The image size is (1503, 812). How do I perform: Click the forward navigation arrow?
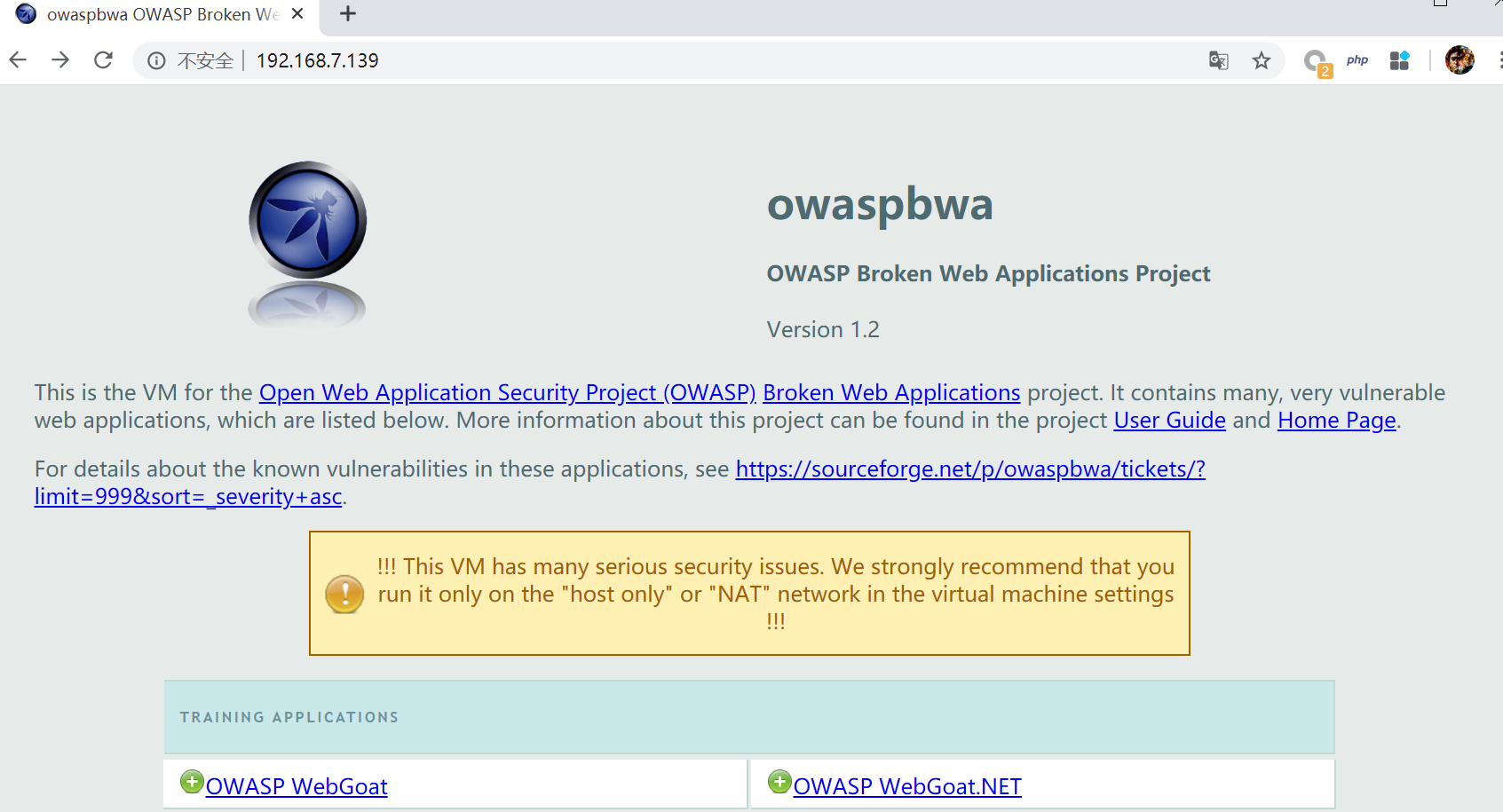point(60,59)
